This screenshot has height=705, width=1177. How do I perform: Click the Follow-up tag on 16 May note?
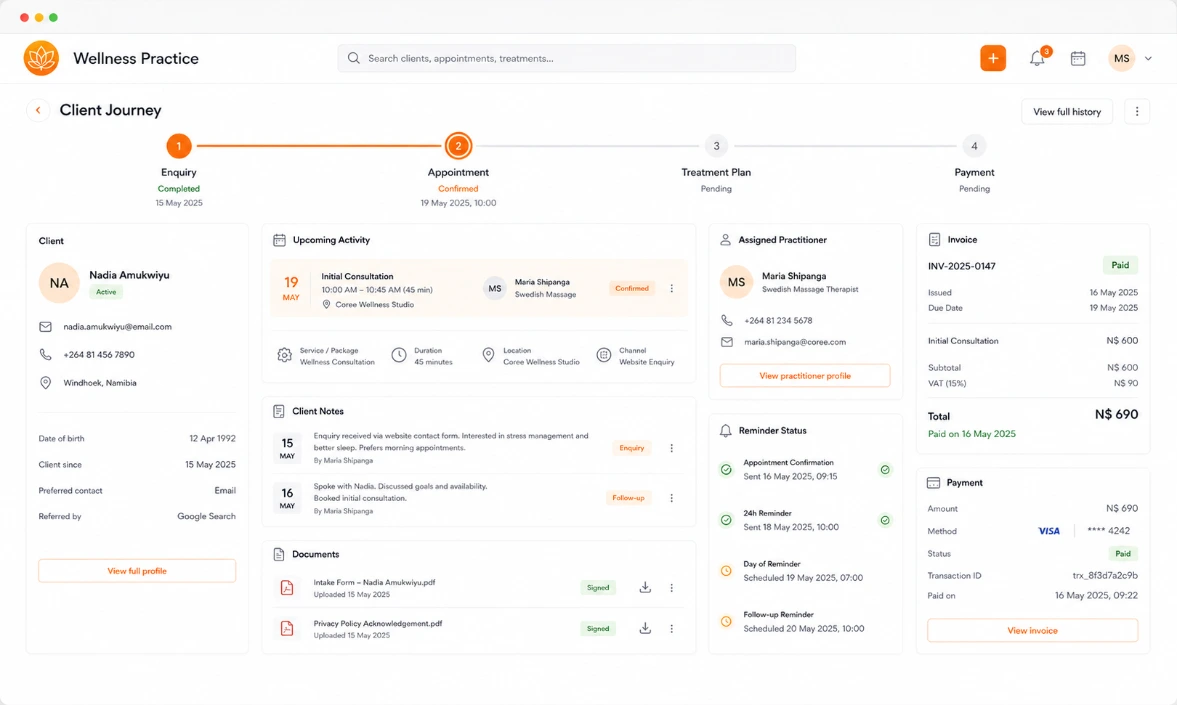click(628, 498)
